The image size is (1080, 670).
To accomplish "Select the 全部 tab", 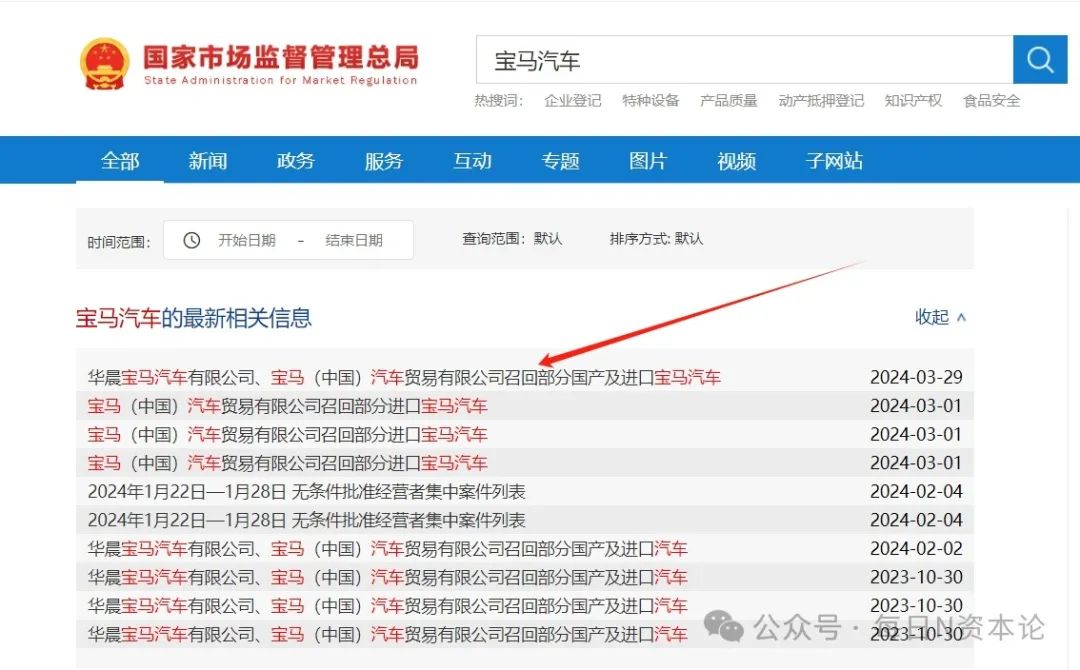I will [120, 160].
